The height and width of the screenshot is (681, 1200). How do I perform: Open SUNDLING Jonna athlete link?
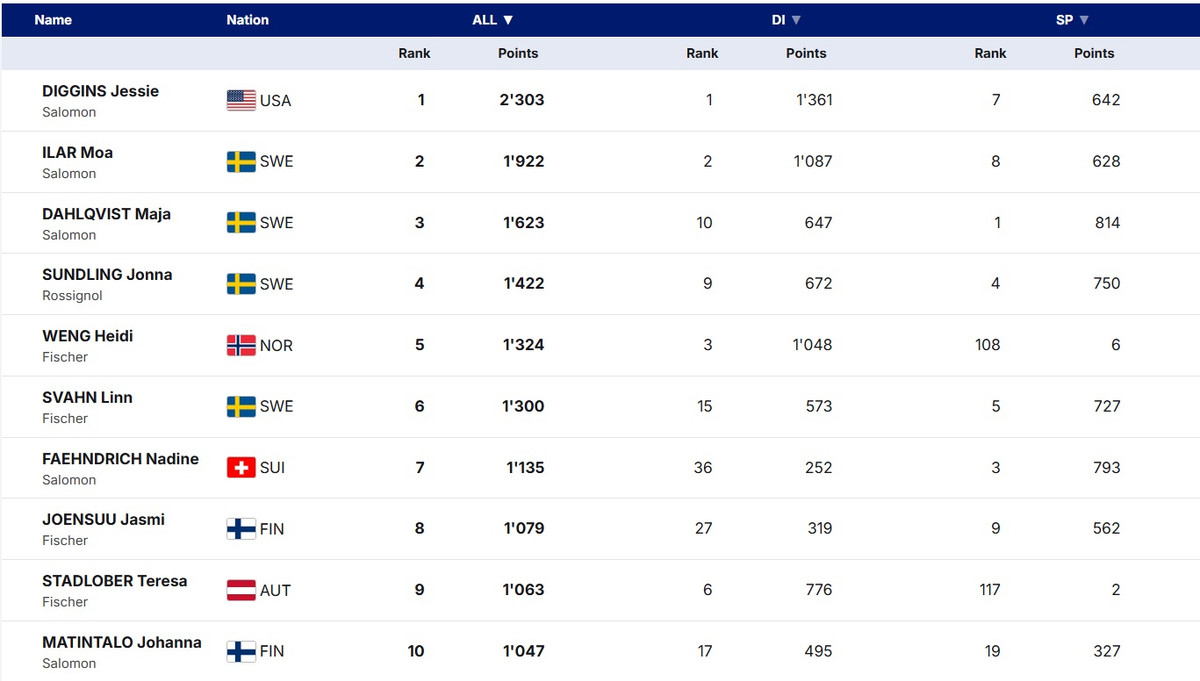click(x=107, y=275)
